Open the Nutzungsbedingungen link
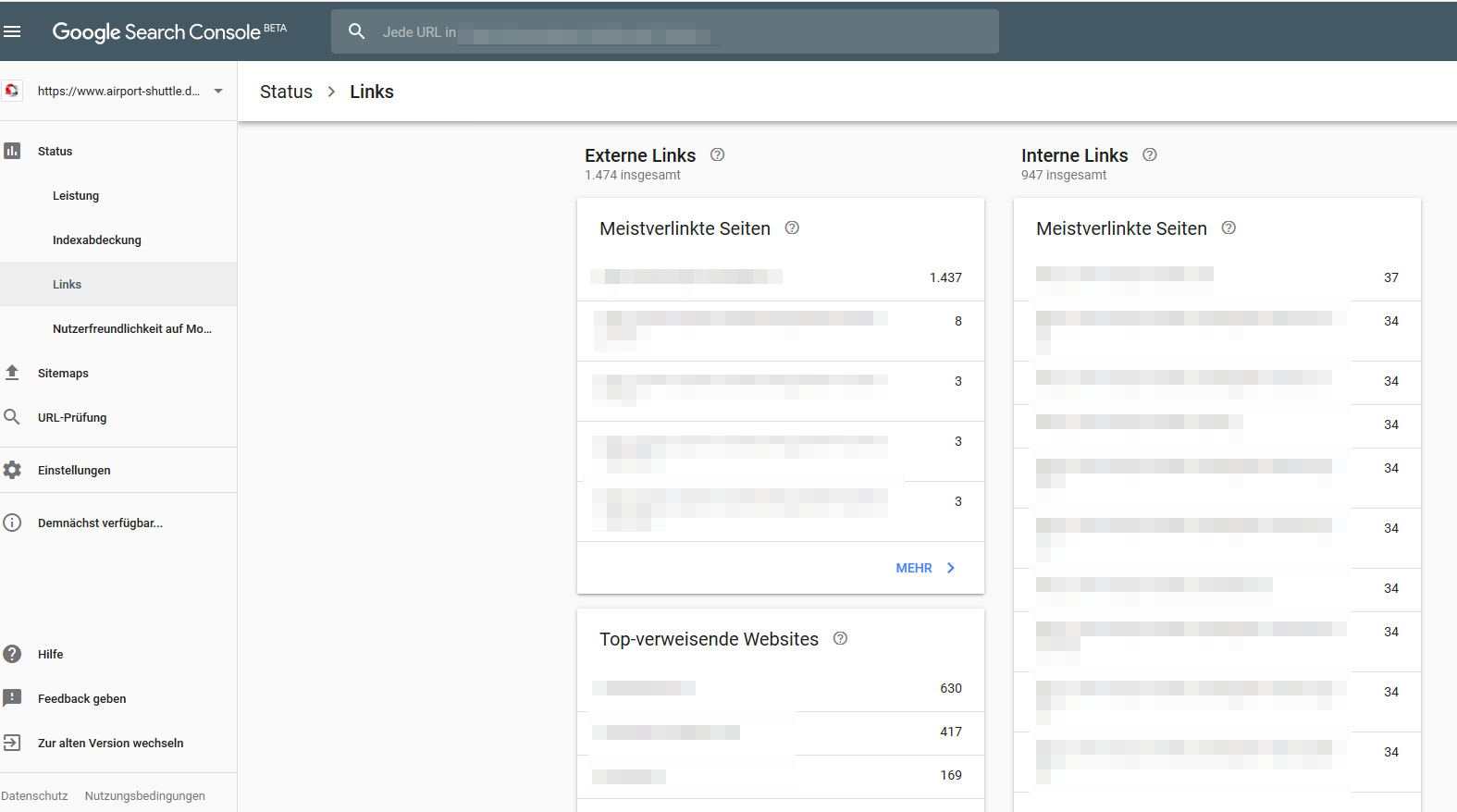1457x812 pixels. tap(145, 795)
